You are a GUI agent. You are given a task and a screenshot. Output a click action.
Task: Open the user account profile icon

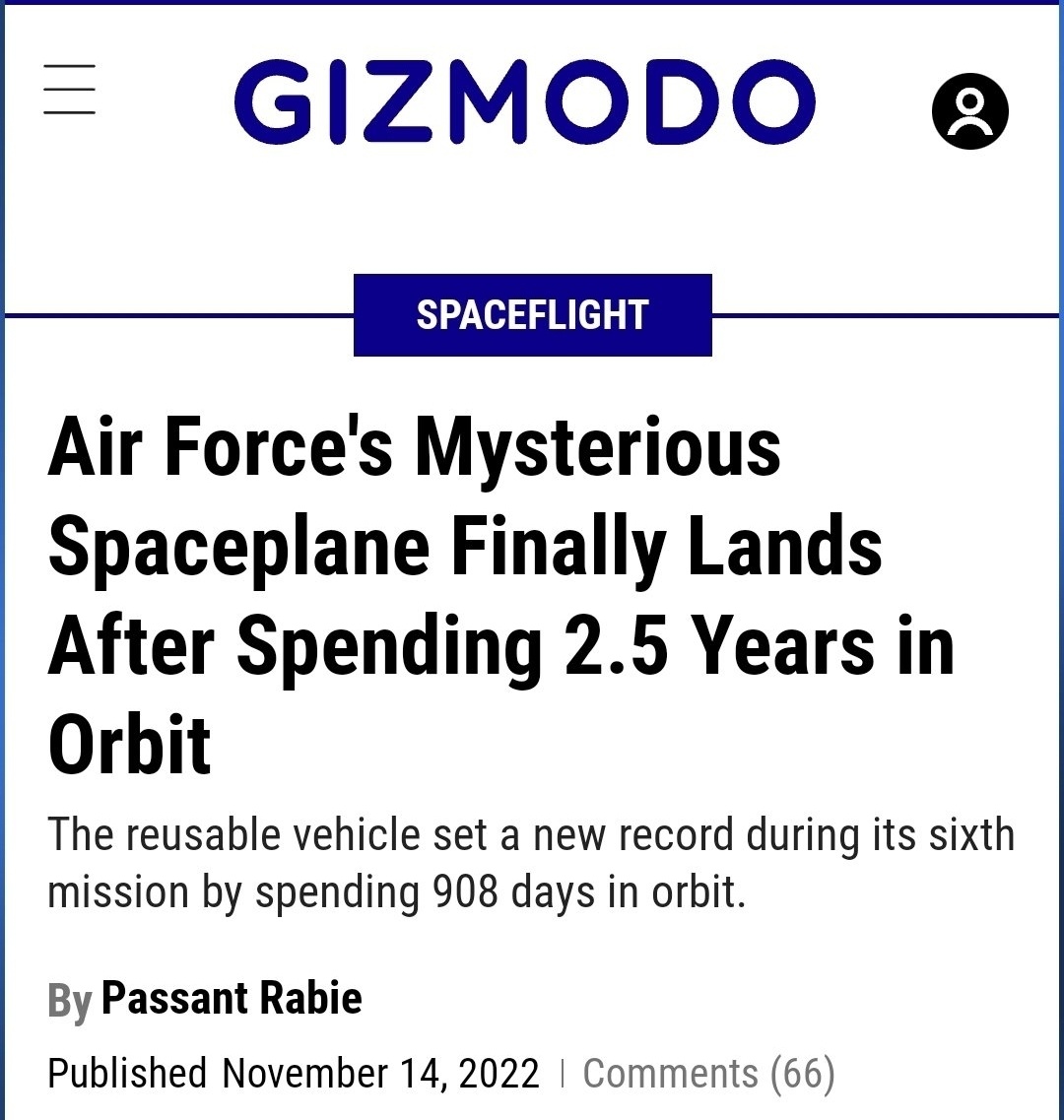coord(969,110)
